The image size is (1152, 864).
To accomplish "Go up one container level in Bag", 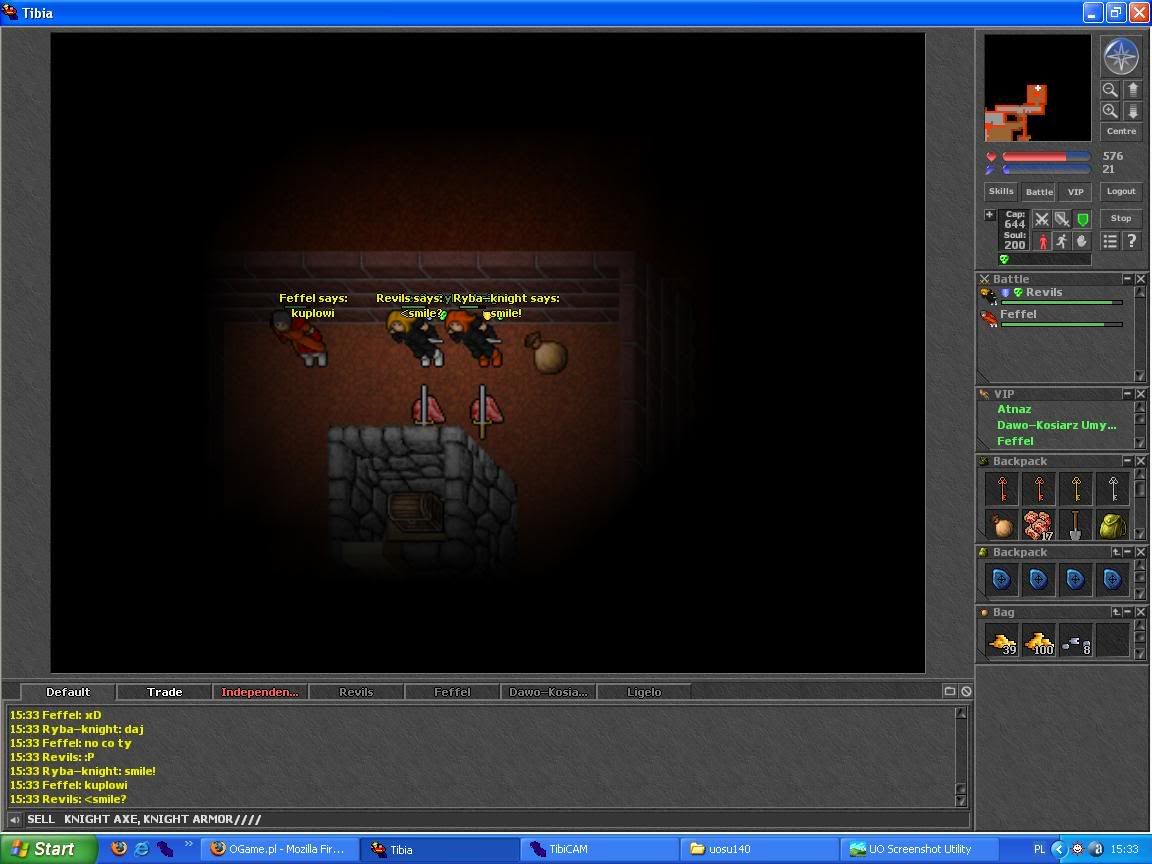I will coord(1116,612).
